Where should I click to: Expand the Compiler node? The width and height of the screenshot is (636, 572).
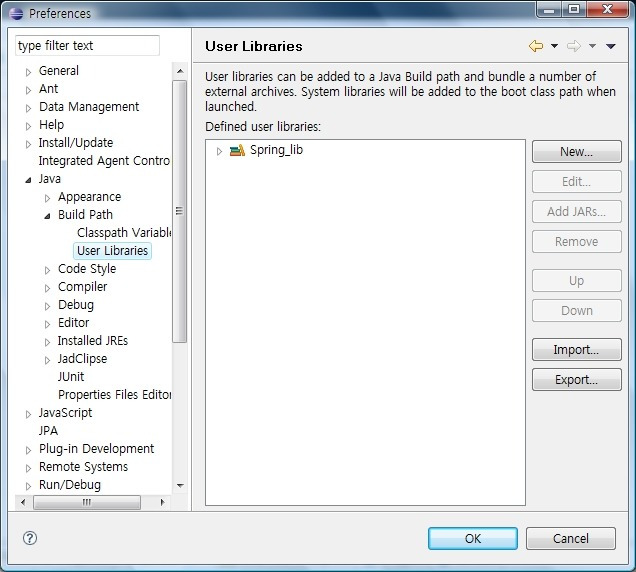(47, 288)
